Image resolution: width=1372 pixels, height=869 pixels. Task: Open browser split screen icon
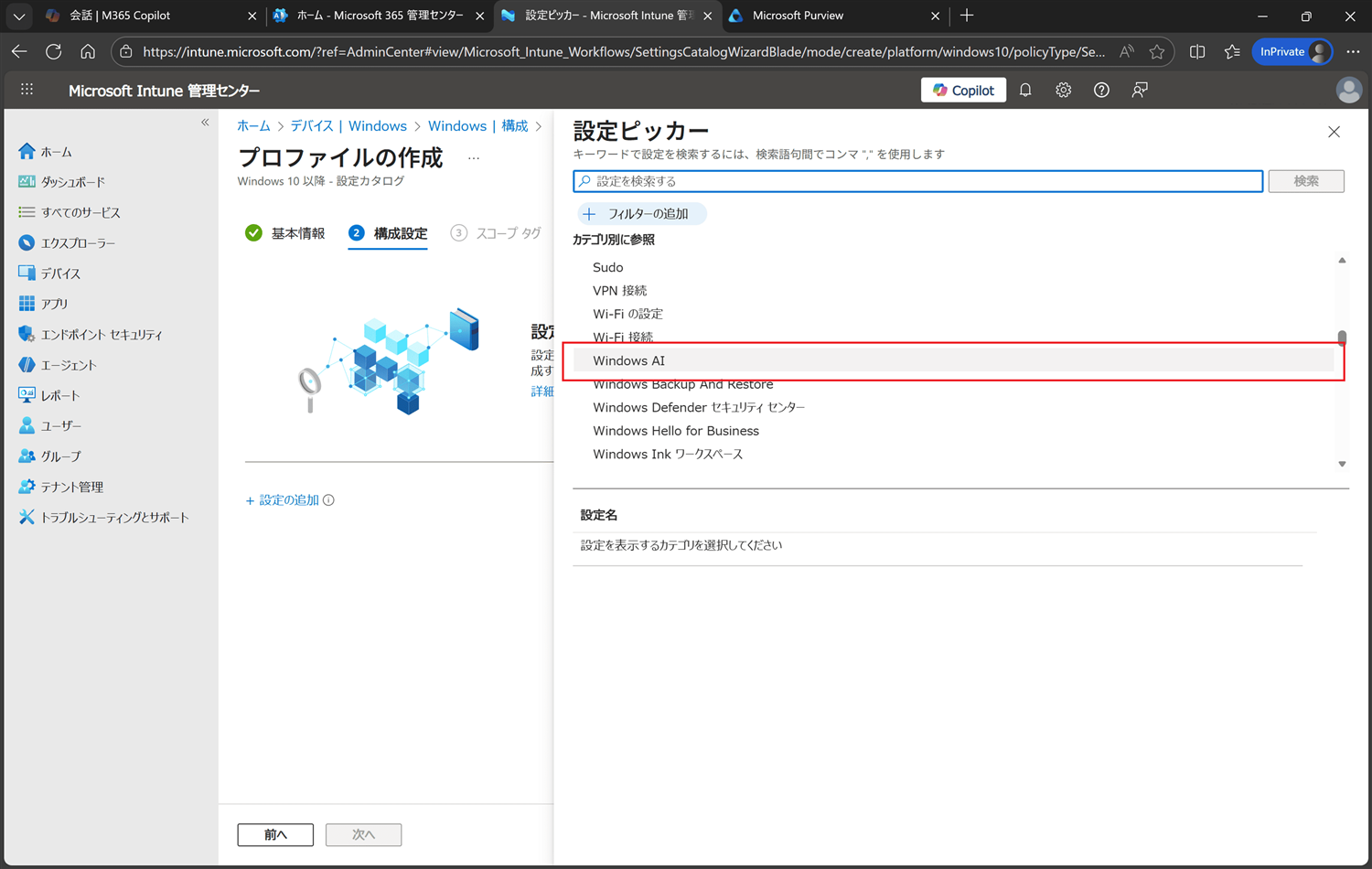[1197, 52]
